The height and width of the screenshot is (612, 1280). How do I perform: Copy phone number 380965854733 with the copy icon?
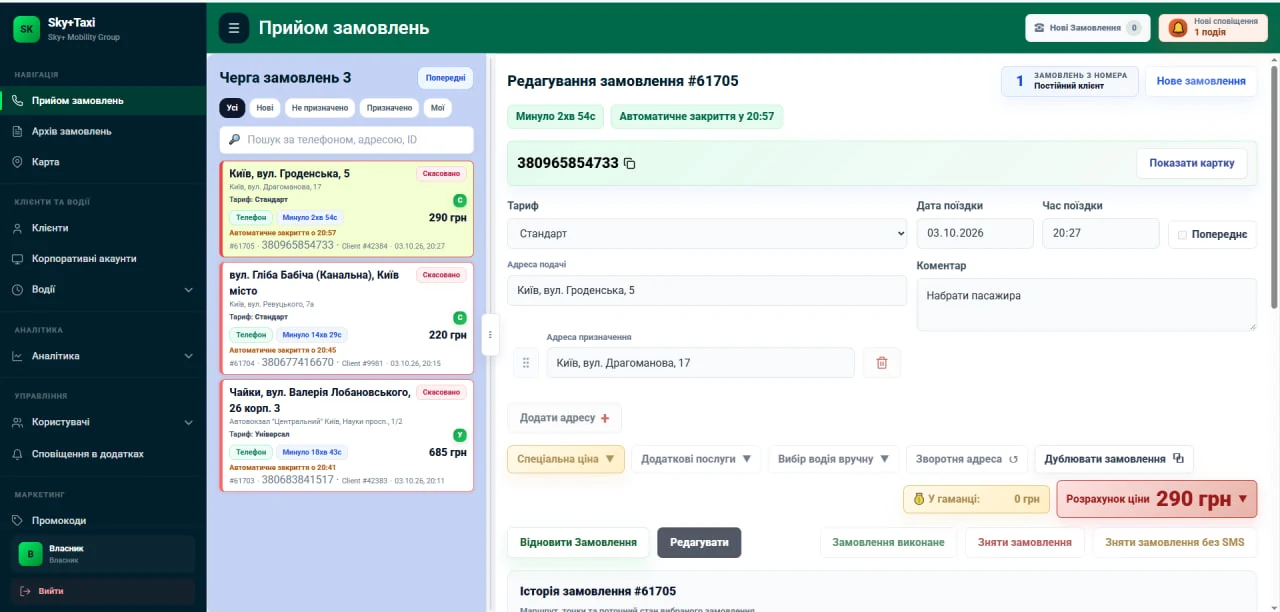(630, 163)
